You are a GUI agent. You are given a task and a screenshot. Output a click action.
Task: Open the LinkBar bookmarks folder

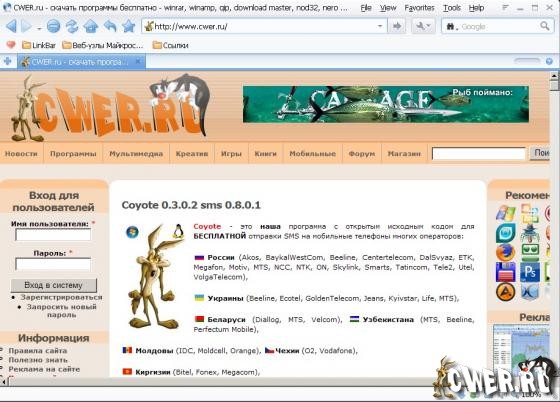39,45
